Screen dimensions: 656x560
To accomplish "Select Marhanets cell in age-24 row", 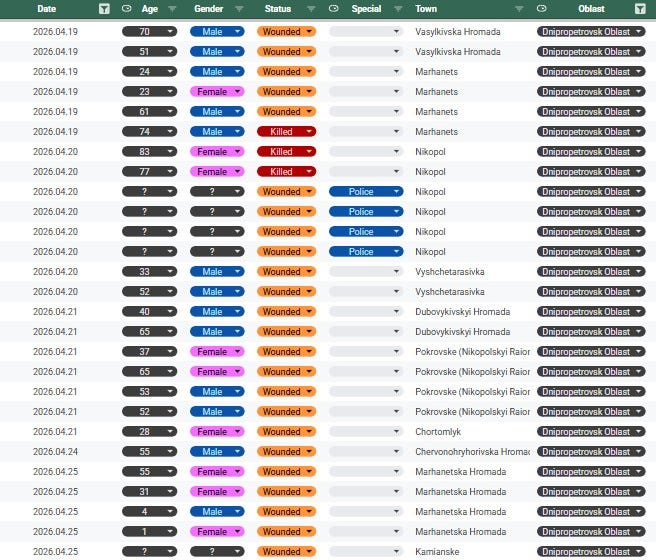I will coord(436,72).
